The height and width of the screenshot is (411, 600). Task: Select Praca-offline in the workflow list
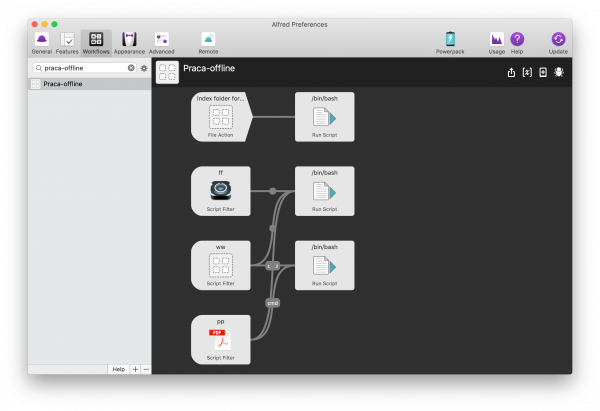tap(90, 84)
